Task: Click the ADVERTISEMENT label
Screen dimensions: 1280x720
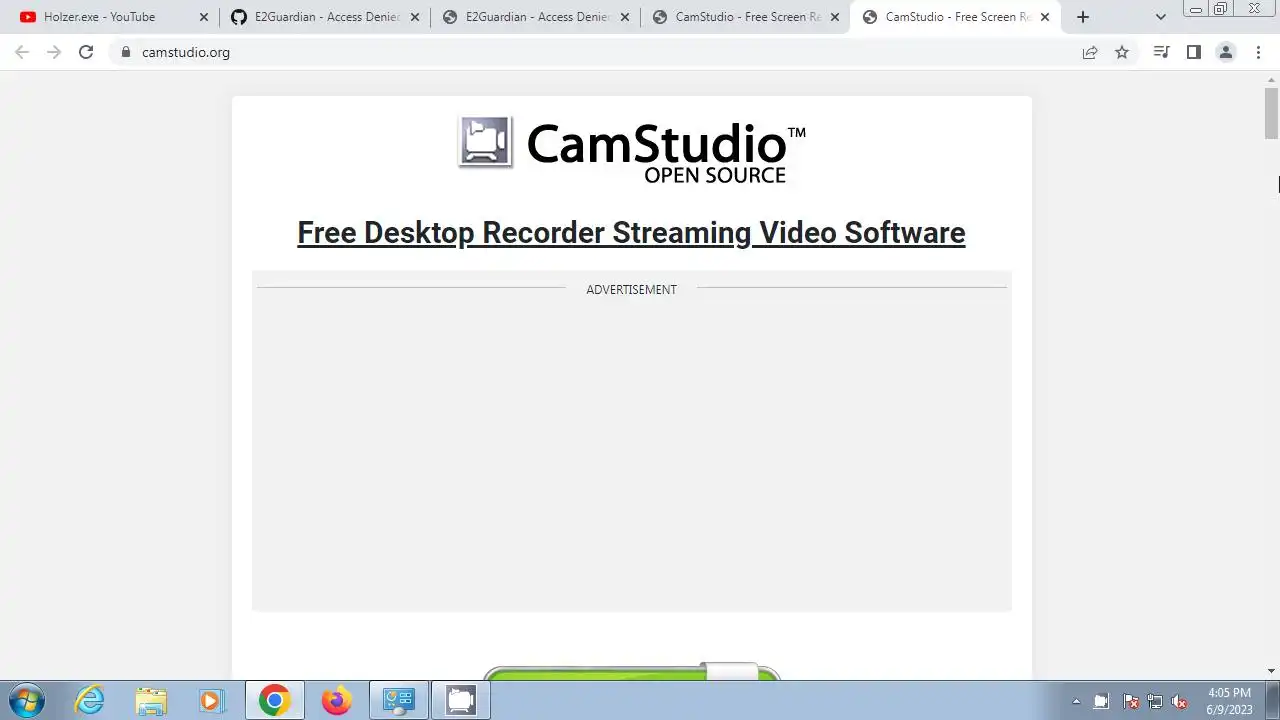Action: pos(631,289)
